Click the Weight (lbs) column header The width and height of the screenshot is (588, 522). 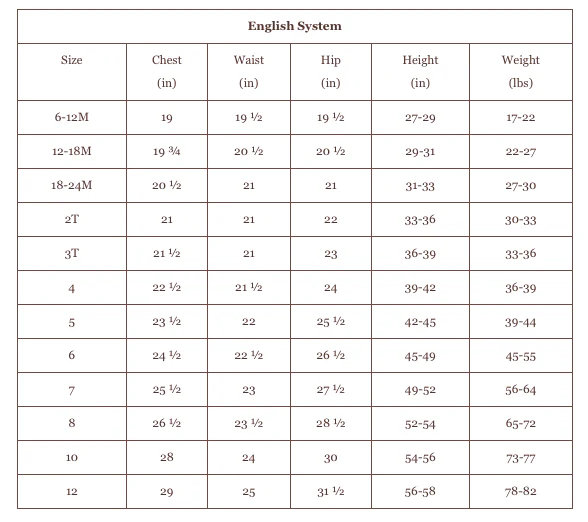point(520,71)
